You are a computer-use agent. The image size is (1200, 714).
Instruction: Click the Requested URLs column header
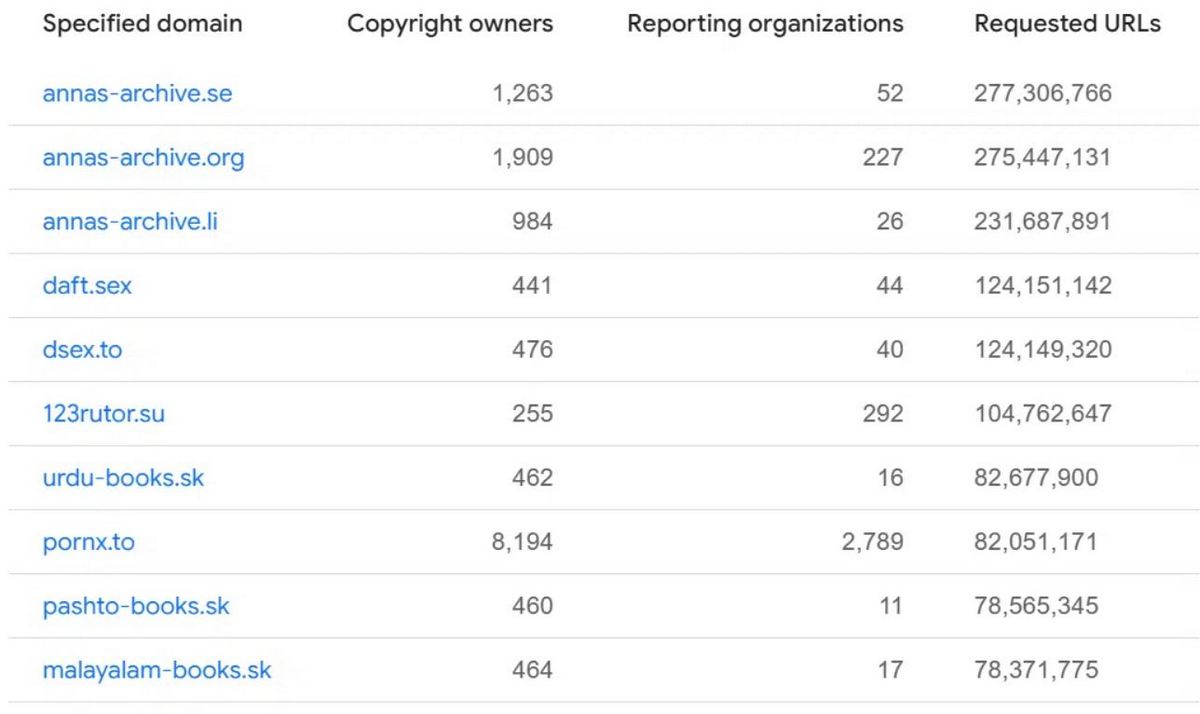[1067, 25]
